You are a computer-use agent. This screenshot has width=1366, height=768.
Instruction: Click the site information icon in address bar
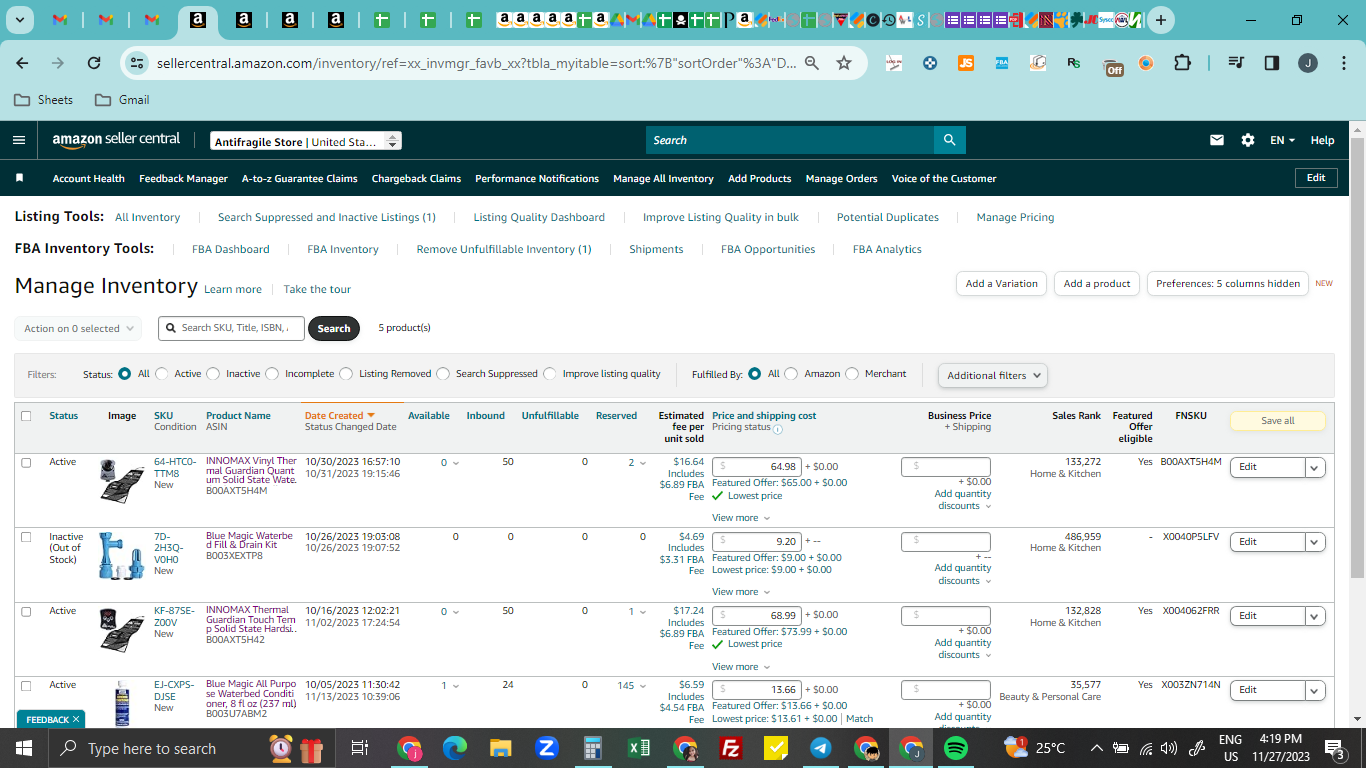click(x=138, y=63)
